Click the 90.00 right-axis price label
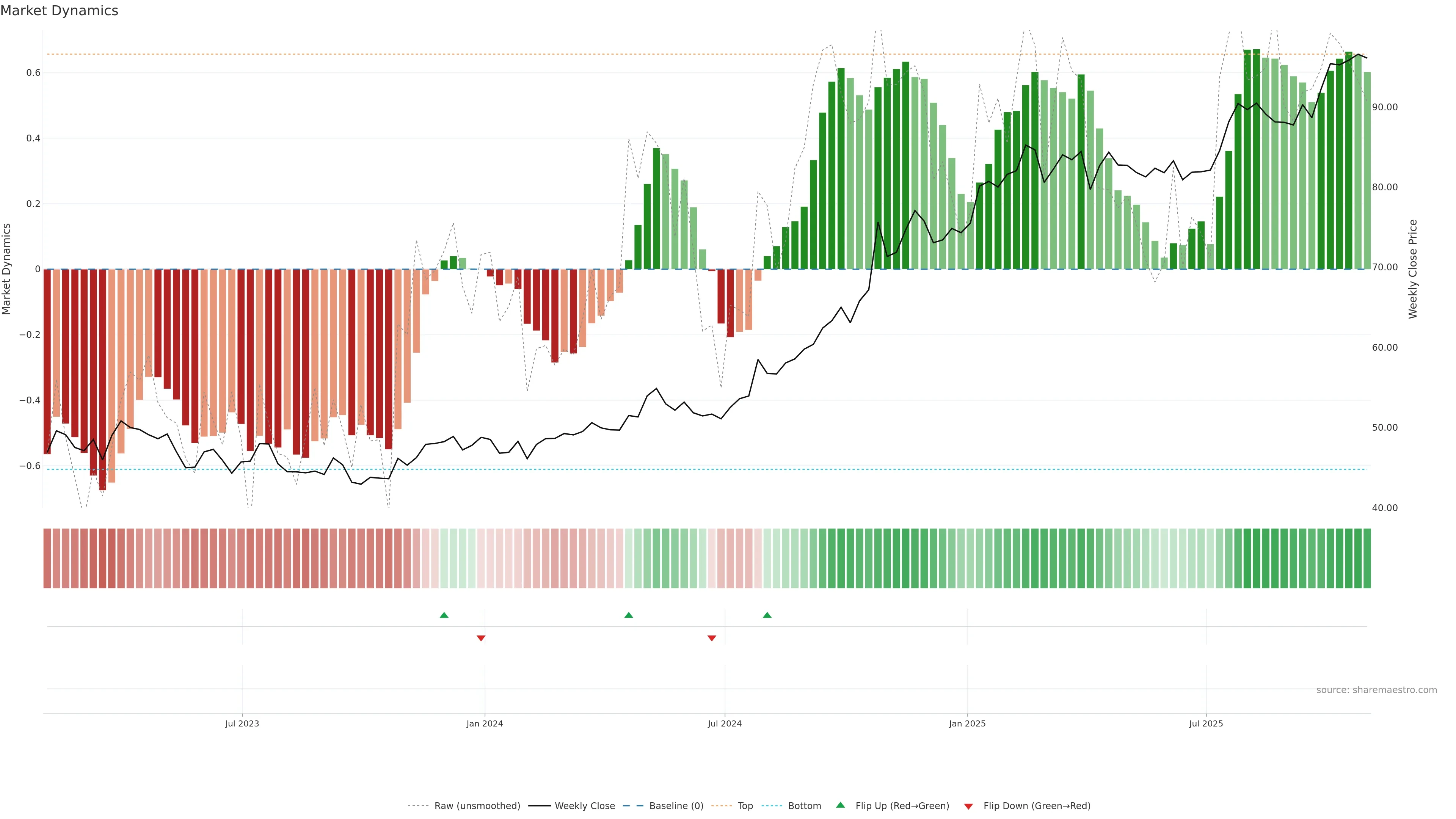Image resolution: width=1456 pixels, height=819 pixels. pyautogui.click(x=1384, y=107)
